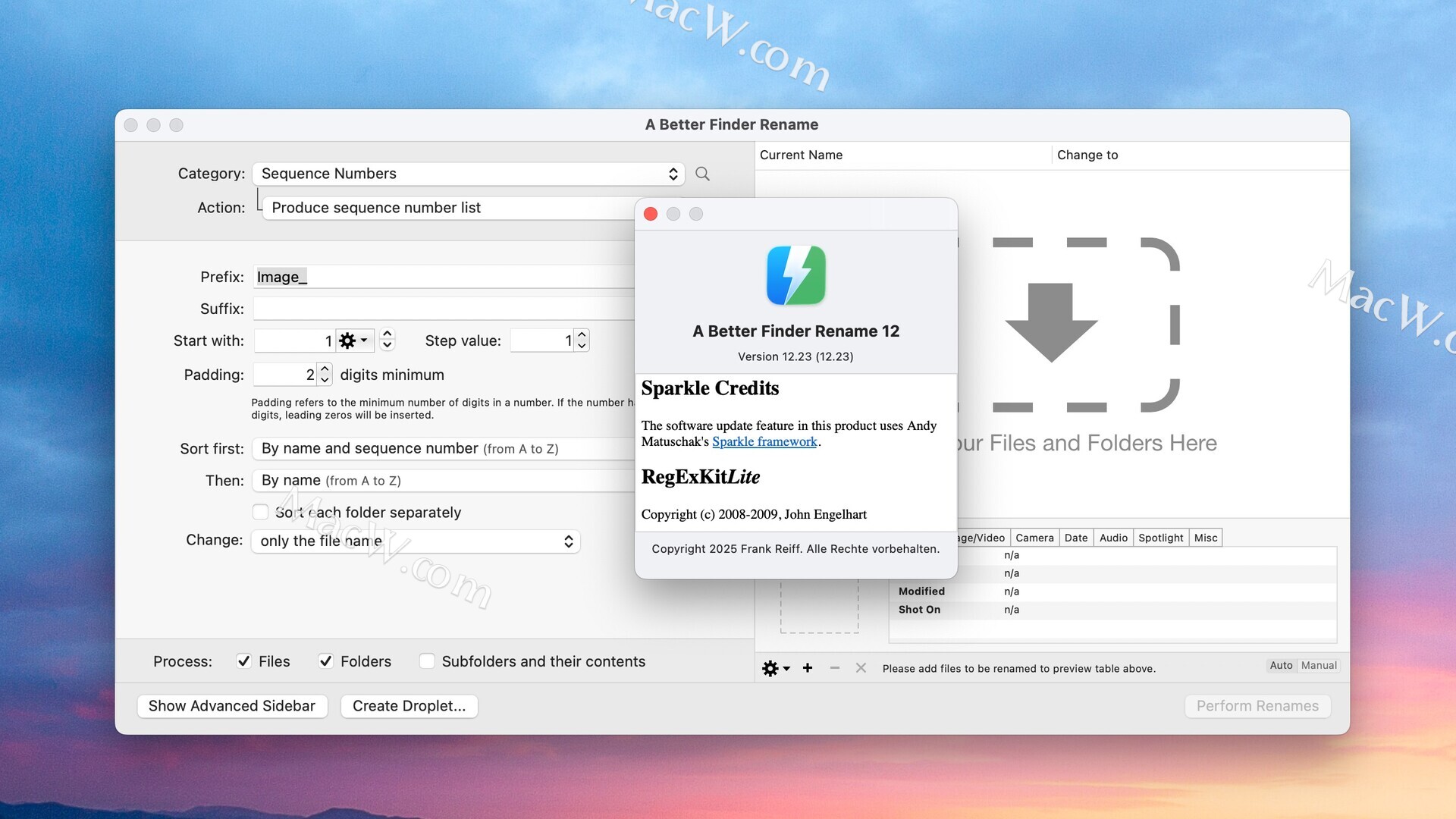Click the plus icon to add files

808,668
